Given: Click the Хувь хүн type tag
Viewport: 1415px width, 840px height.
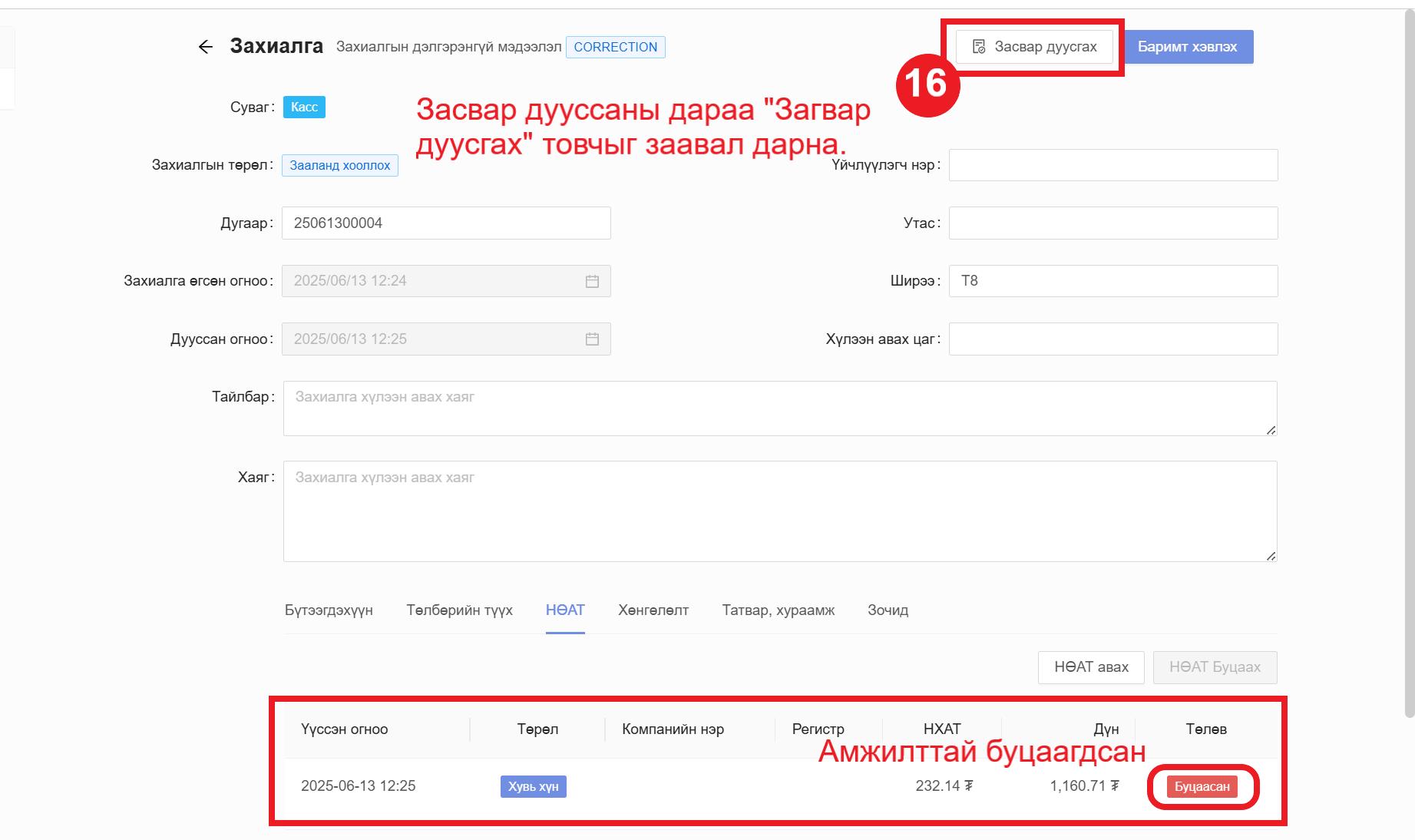Looking at the screenshot, I should (533, 786).
